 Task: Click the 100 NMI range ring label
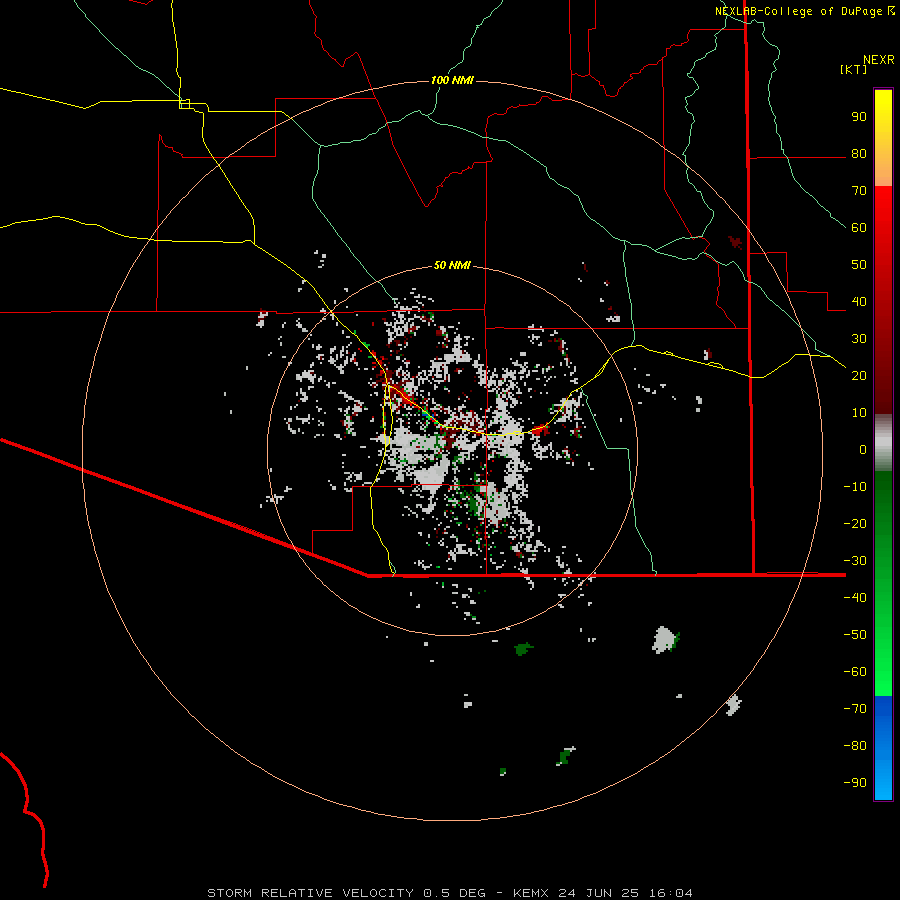(x=452, y=80)
